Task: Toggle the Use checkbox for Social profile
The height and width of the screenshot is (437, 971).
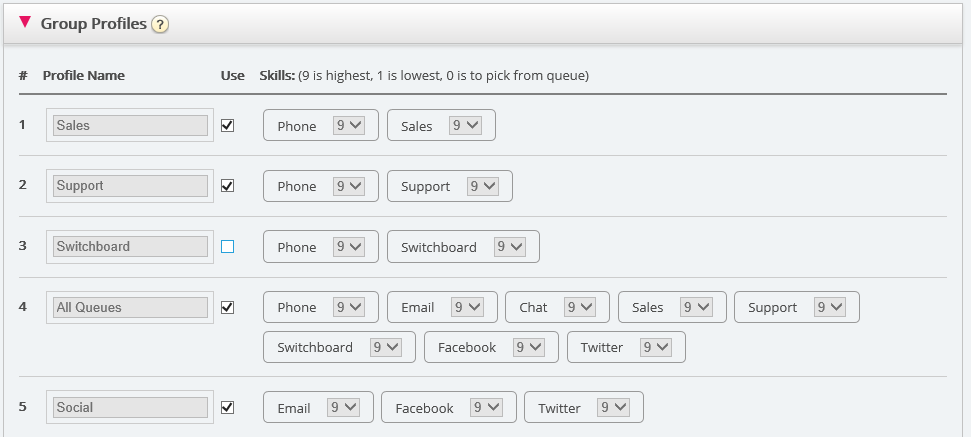Action: (227, 407)
